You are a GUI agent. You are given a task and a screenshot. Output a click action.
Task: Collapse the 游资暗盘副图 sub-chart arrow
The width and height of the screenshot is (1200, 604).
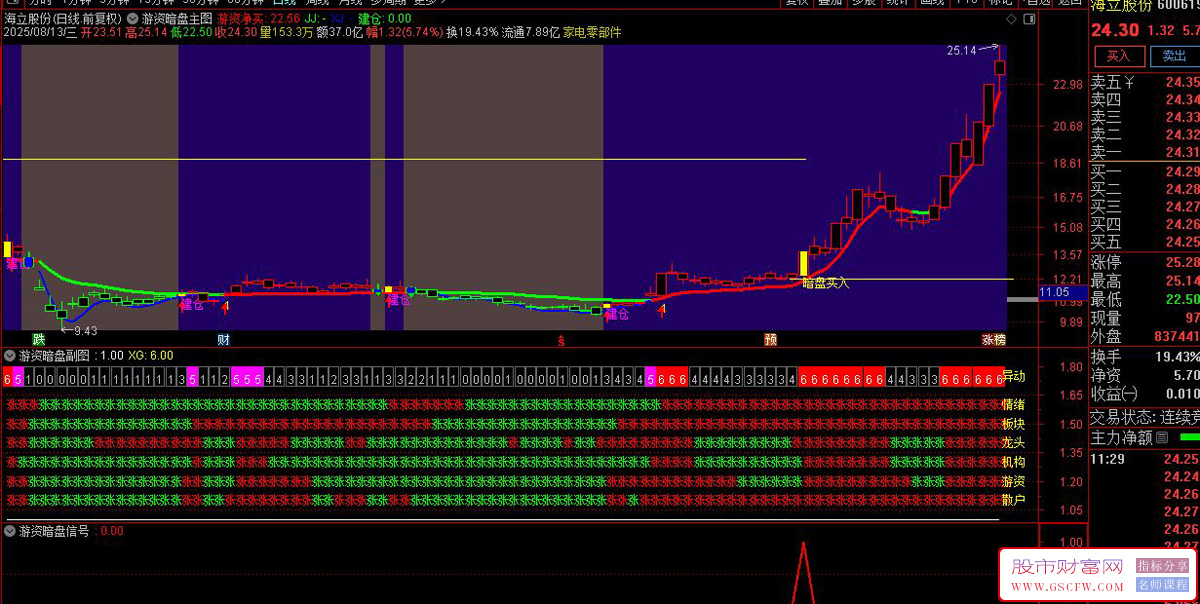(x=10, y=355)
